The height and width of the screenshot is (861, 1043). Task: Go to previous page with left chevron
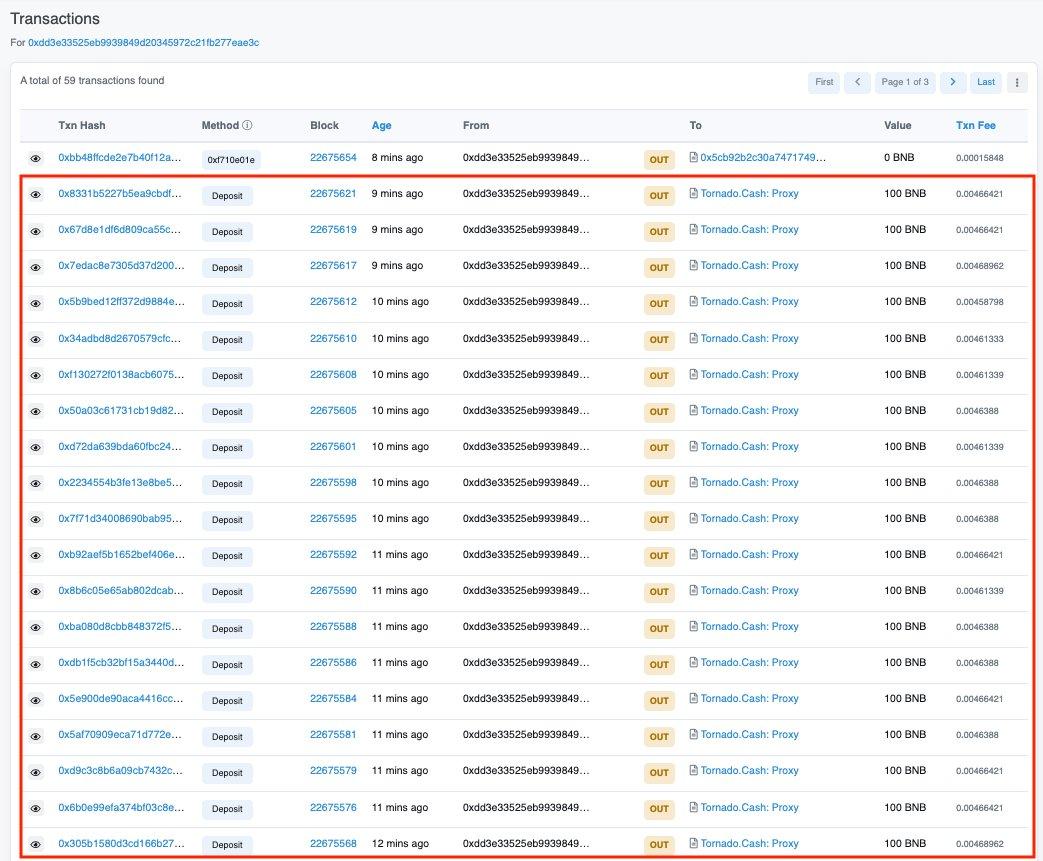pos(857,82)
